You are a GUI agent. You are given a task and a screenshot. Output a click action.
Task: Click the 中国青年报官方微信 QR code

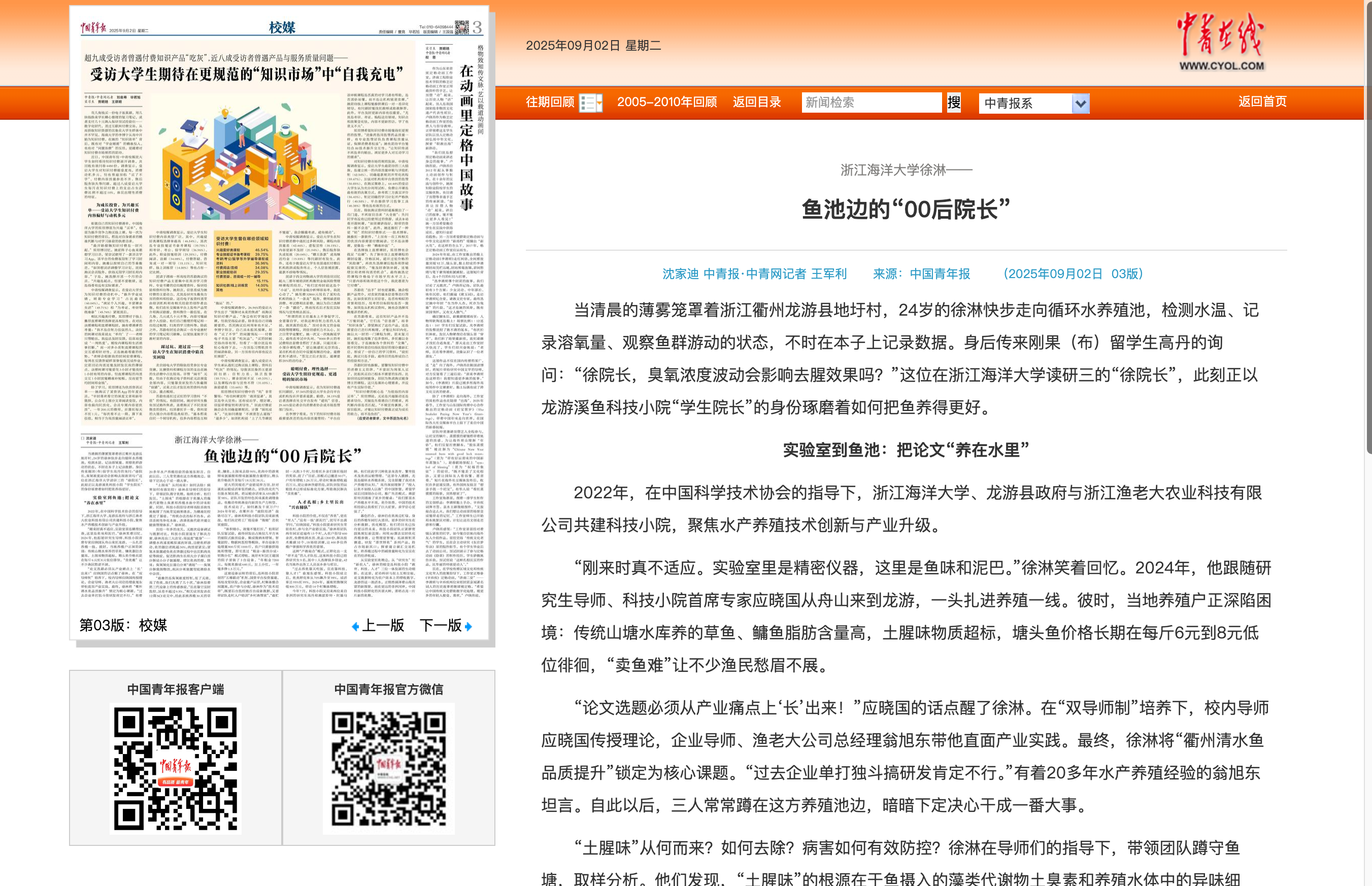388,768
